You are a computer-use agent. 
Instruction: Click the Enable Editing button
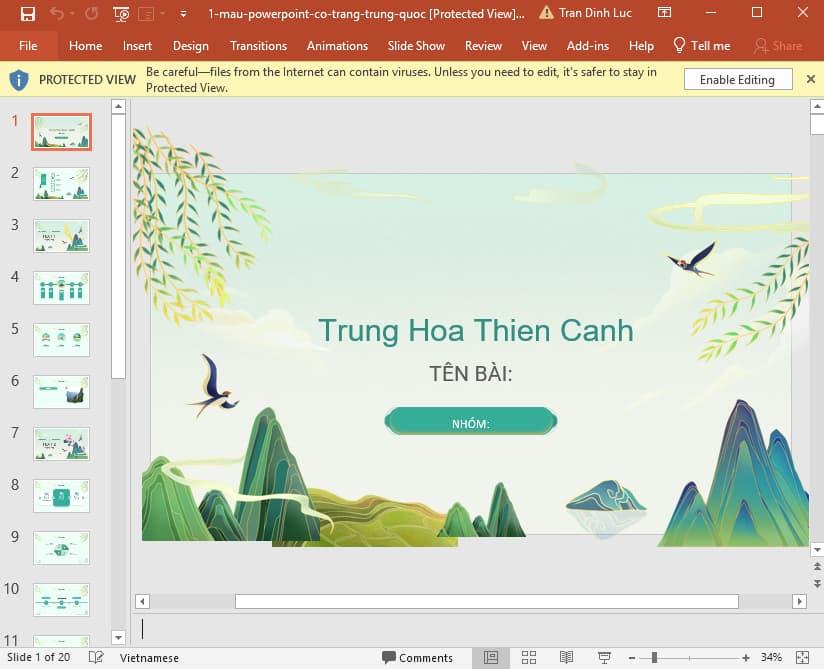click(x=737, y=79)
